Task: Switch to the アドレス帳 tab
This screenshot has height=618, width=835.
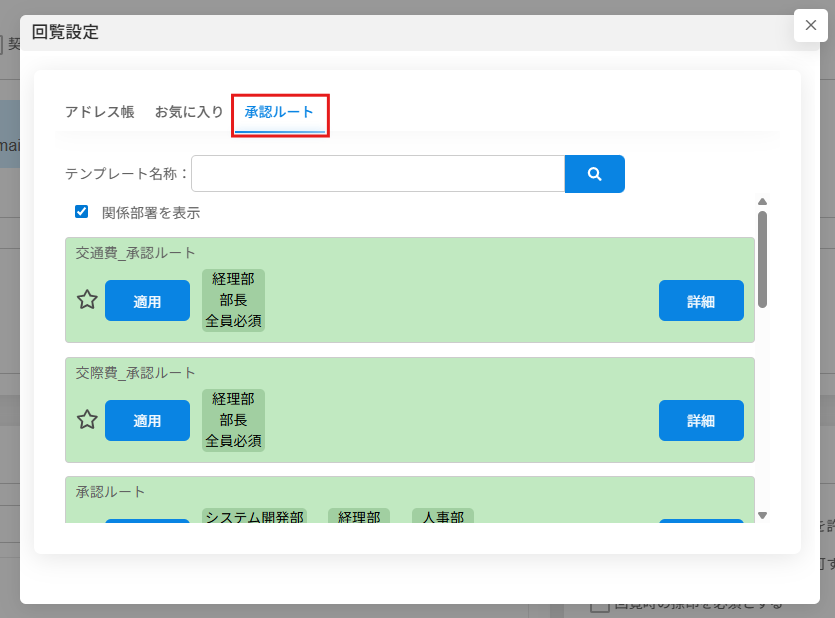Action: (99, 112)
